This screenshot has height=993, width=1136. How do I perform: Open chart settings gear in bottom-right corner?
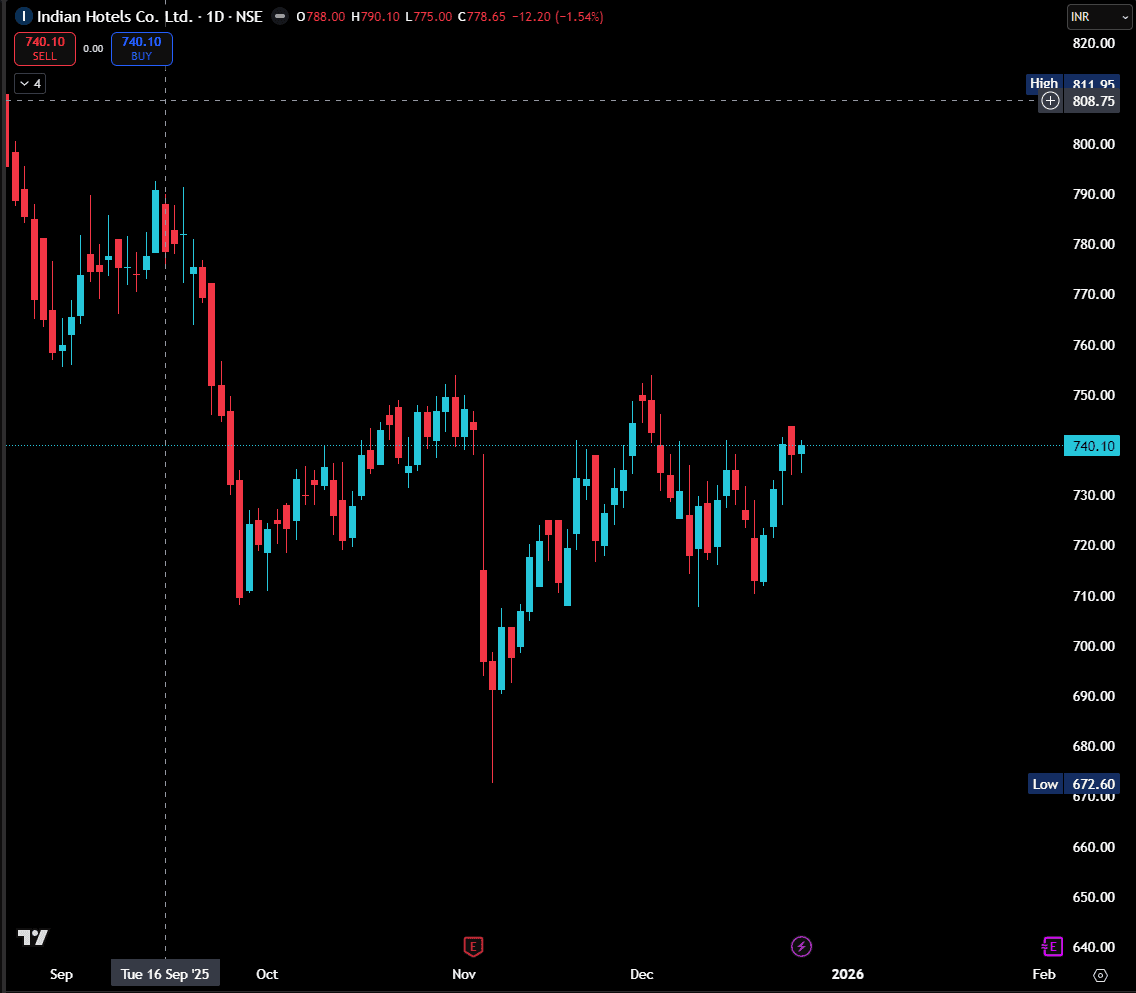coord(1100,975)
